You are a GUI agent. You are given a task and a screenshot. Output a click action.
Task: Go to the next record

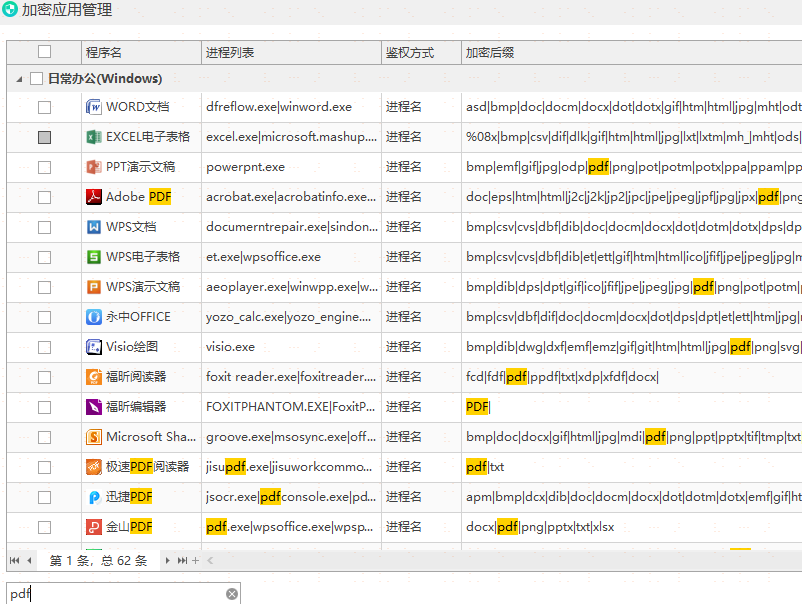click(167, 561)
